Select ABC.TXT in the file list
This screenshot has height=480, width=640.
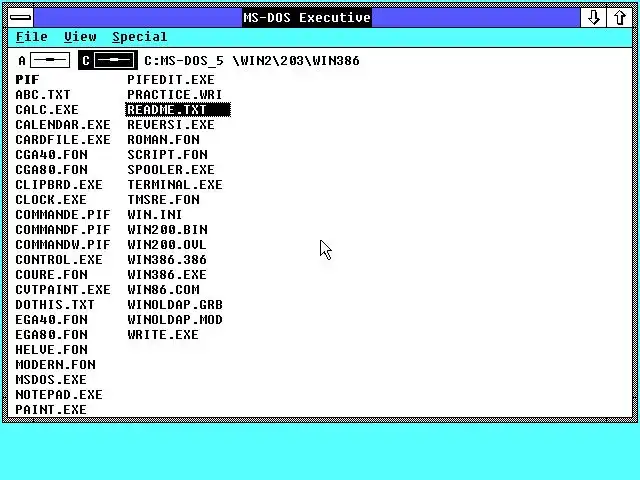43,95
